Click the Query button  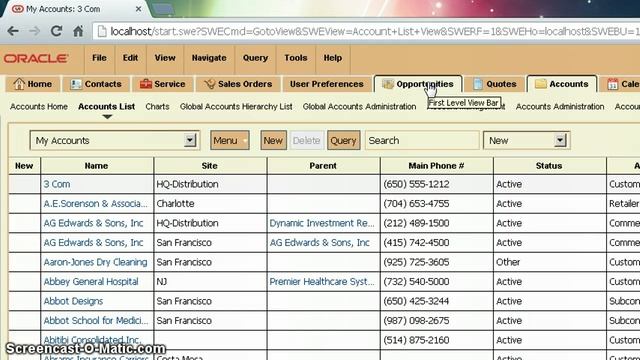(x=343, y=140)
